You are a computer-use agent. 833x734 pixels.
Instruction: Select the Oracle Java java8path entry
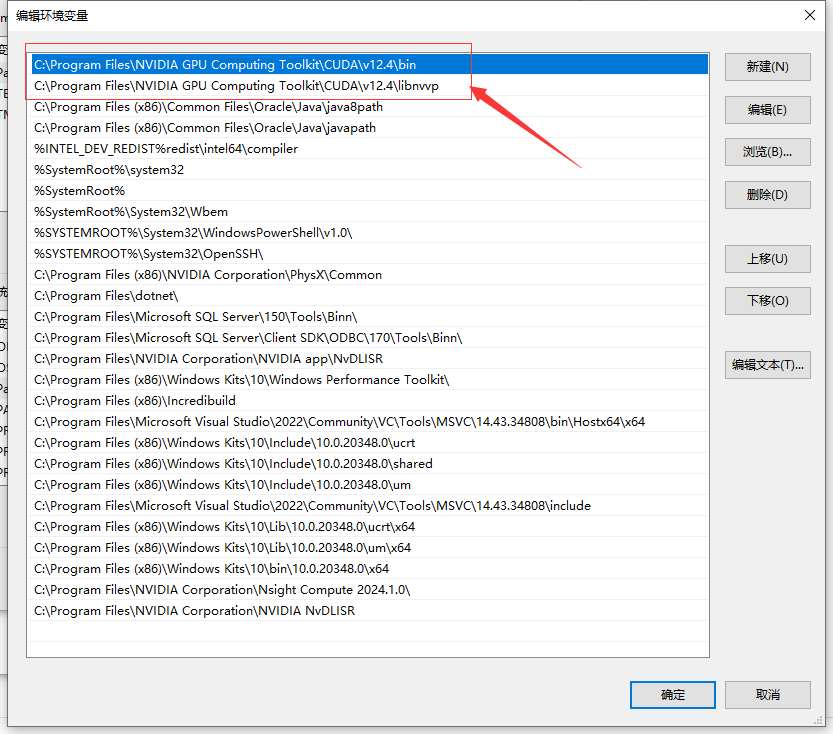coord(208,107)
